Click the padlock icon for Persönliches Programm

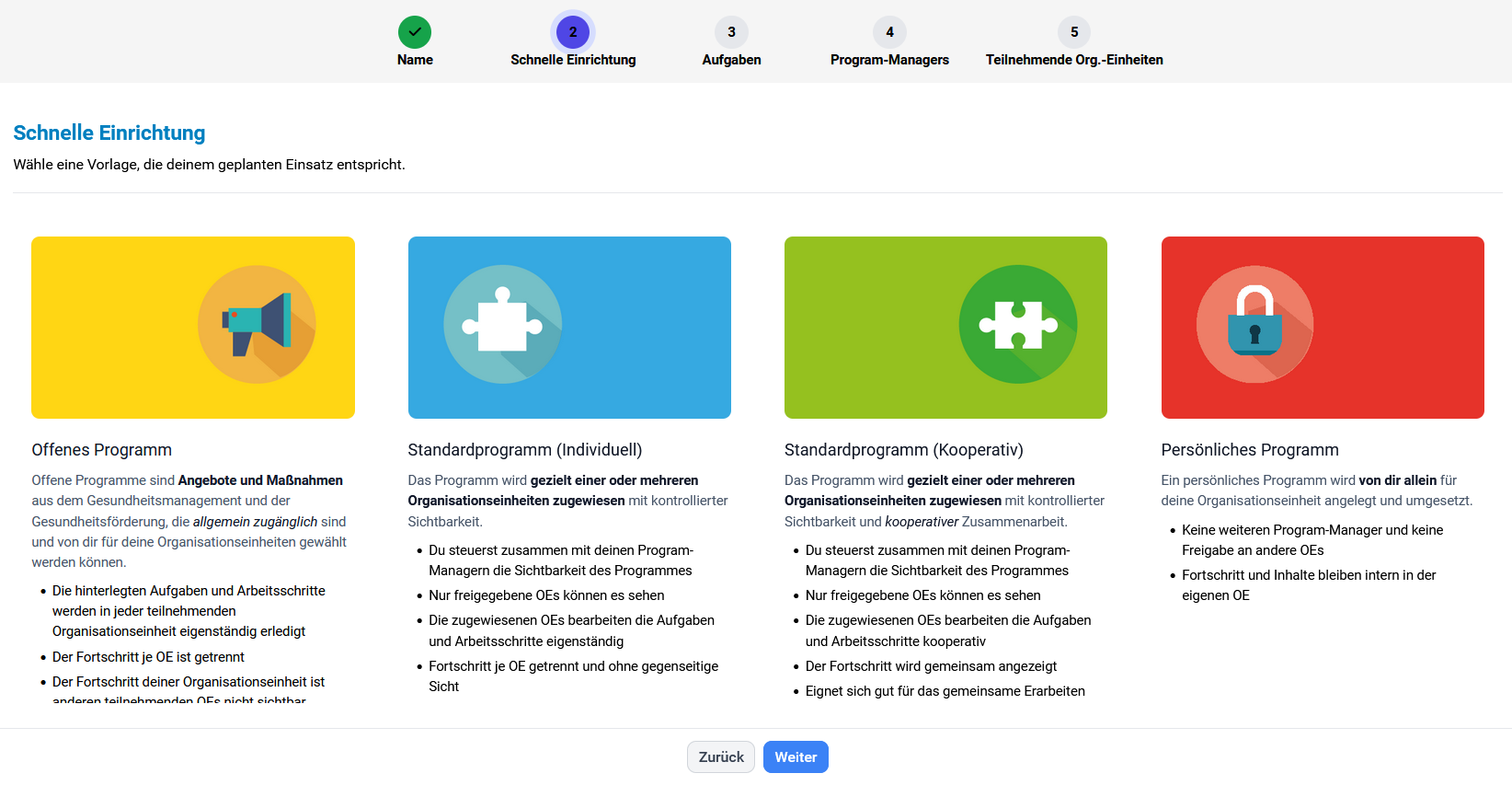[1254, 324]
